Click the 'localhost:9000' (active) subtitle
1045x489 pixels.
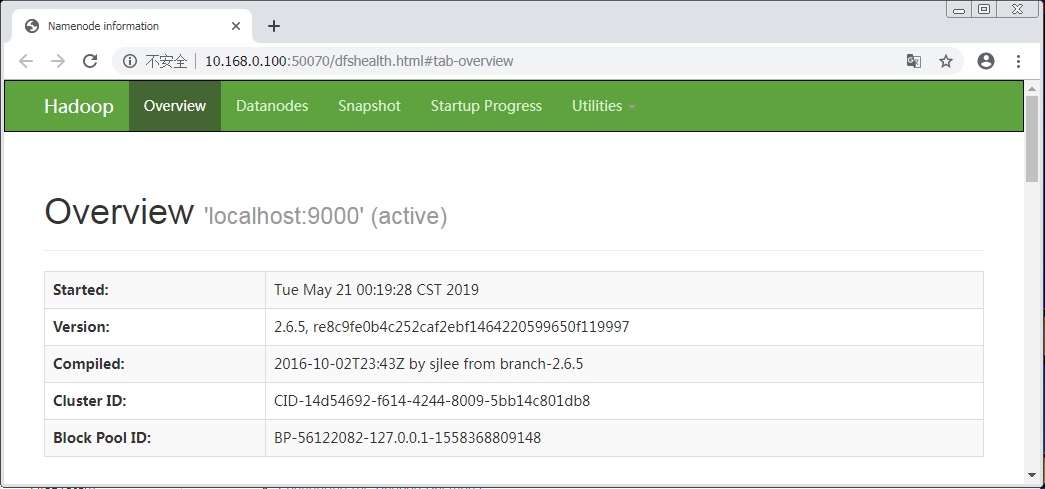click(x=325, y=216)
